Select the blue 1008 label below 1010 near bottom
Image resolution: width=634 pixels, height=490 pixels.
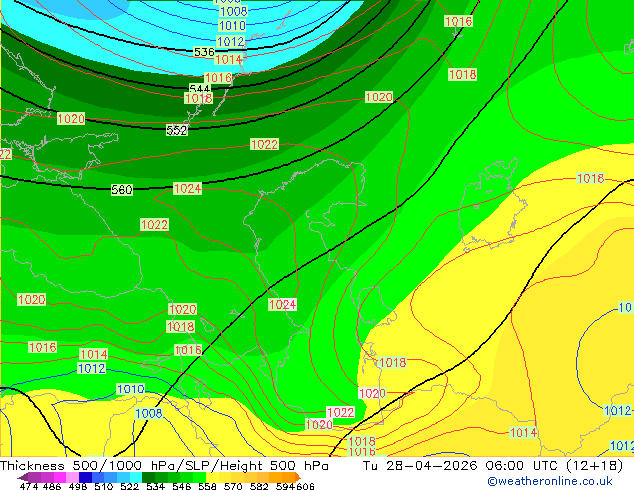[149, 413]
